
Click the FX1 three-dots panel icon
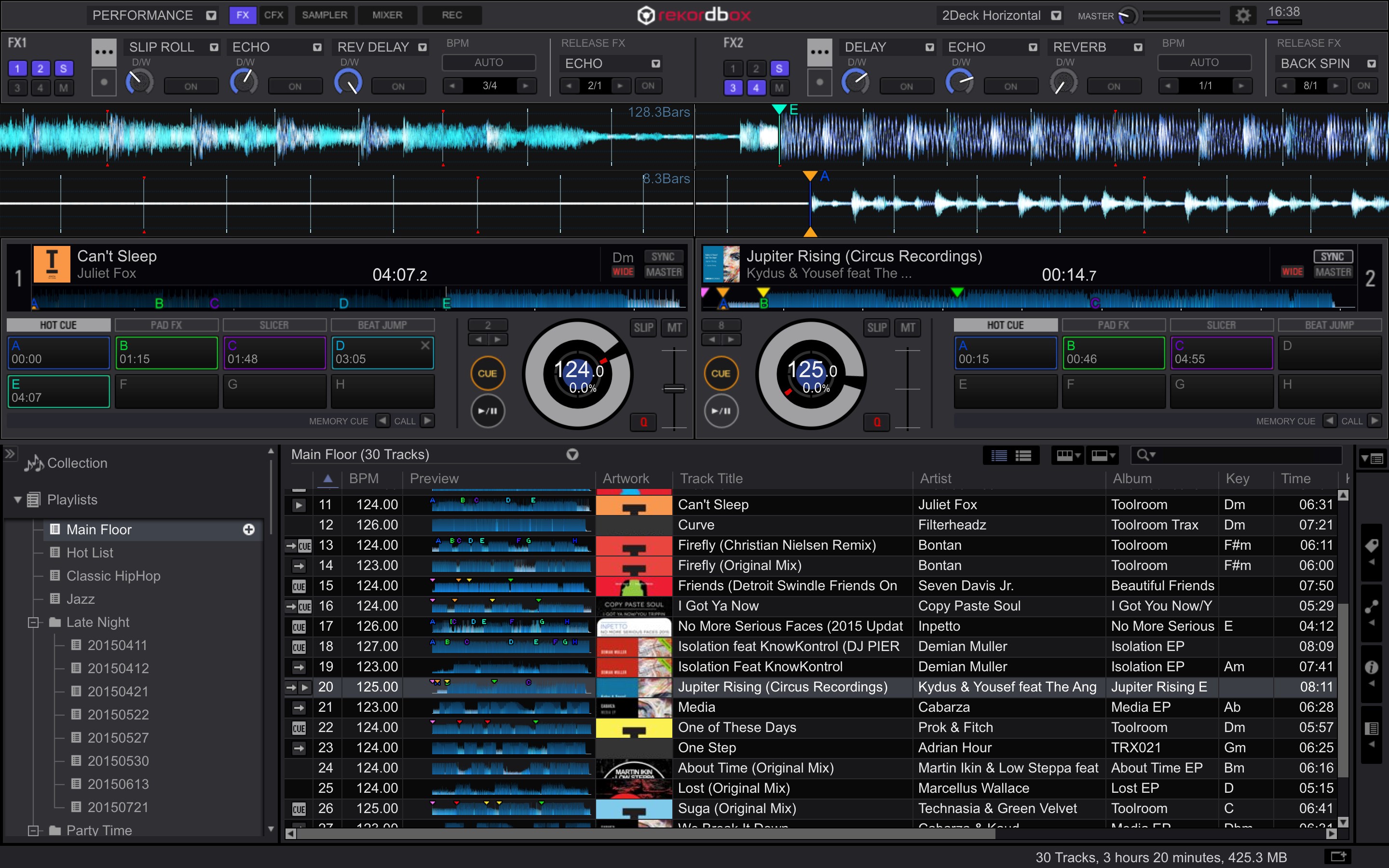[104, 52]
